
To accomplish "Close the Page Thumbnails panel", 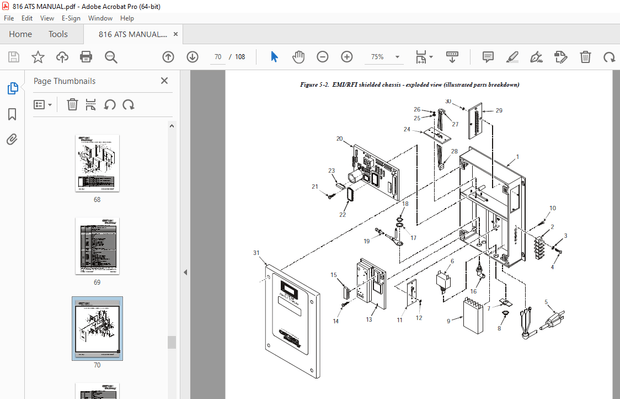I will 164,81.
